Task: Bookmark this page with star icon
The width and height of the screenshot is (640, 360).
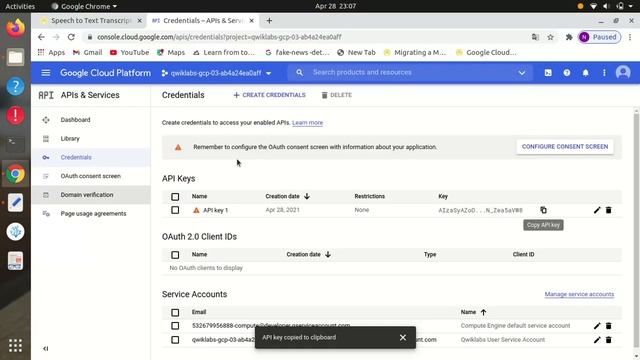Action: click(x=550, y=37)
